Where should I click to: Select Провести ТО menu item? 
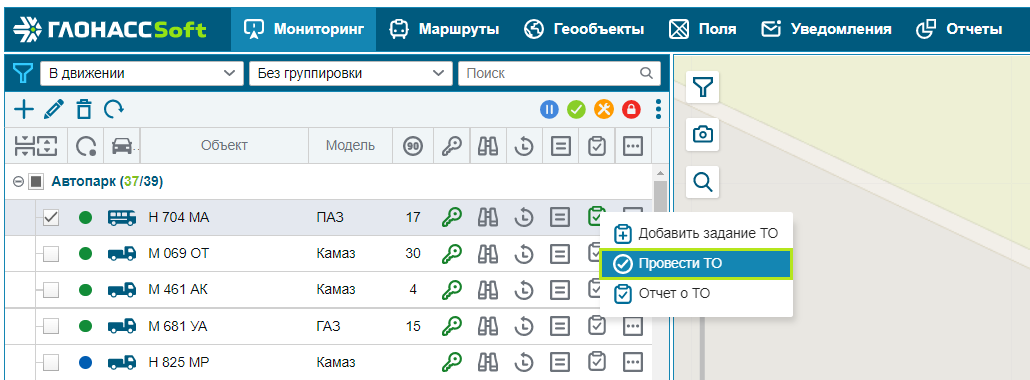(696, 264)
